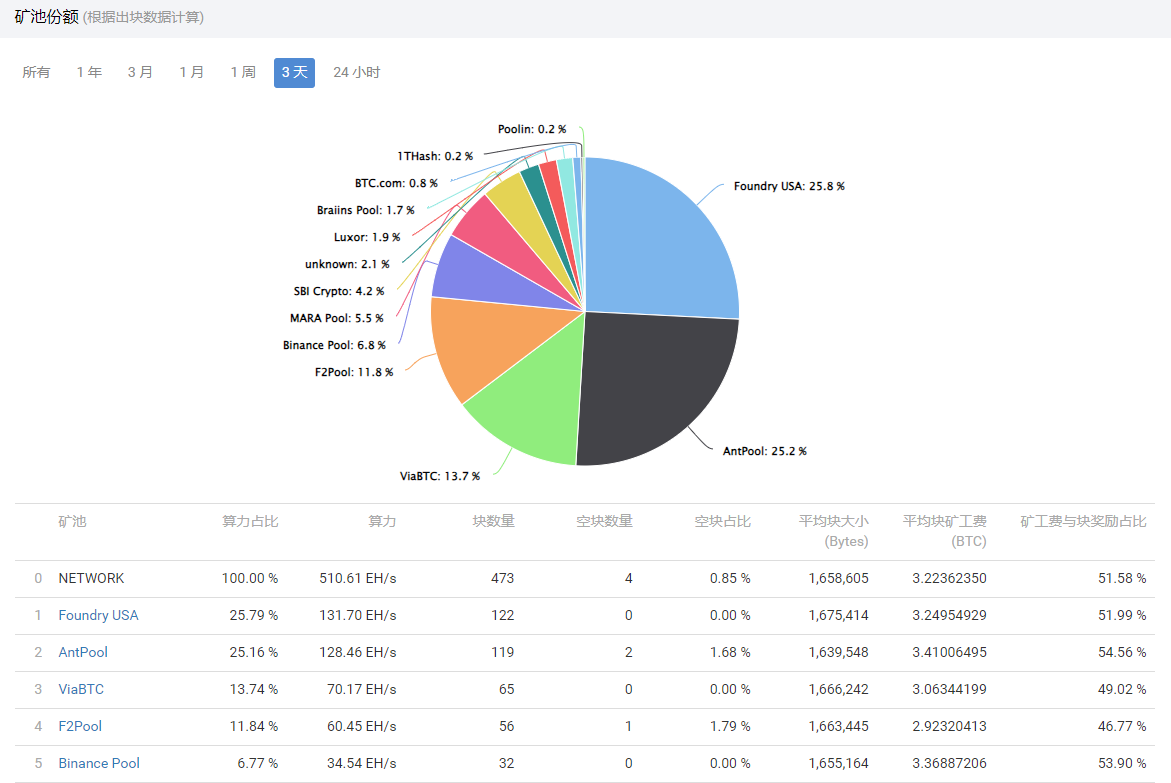Select the 1 周 time range tab

coord(243,72)
